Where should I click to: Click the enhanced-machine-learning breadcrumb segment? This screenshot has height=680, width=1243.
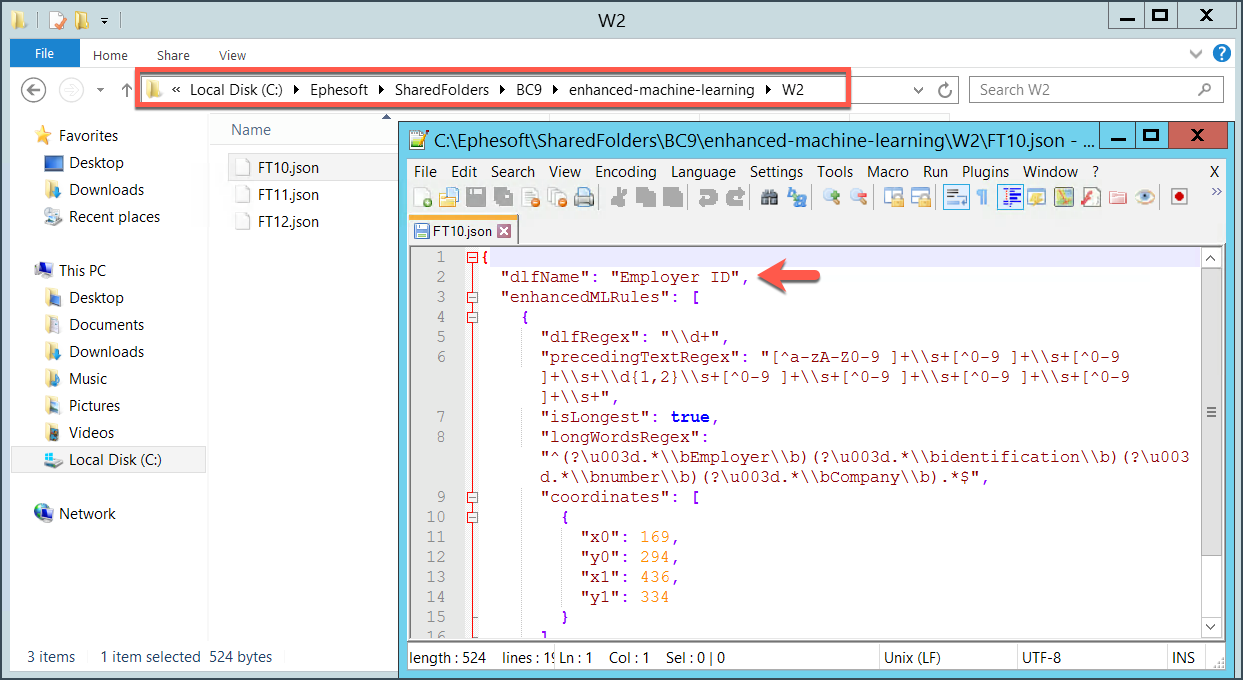pos(662,90)
